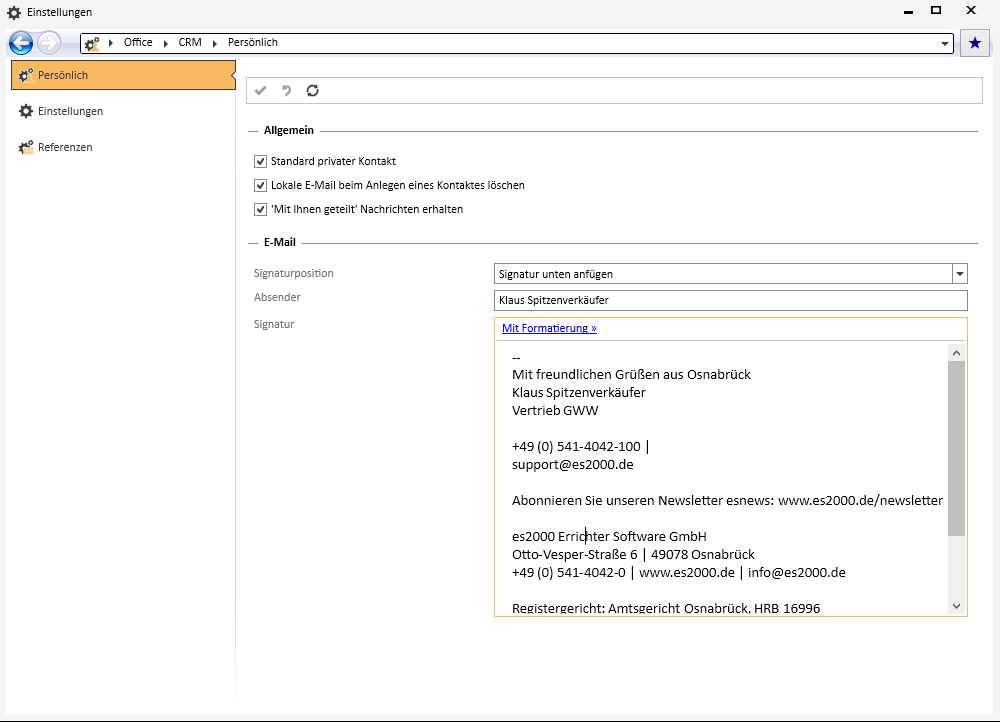The width and height of the screenshot is (1000, 722).
Task: Click 'Otto-Vesper-Straße 6' address line
Action: click(633, 554)
